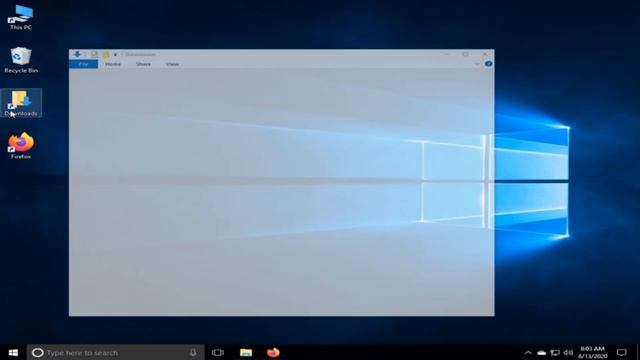The width and height of the screenshot is (640, 360).
Task: Click the New folder quick access icon
Action: (x=106, y=54)
